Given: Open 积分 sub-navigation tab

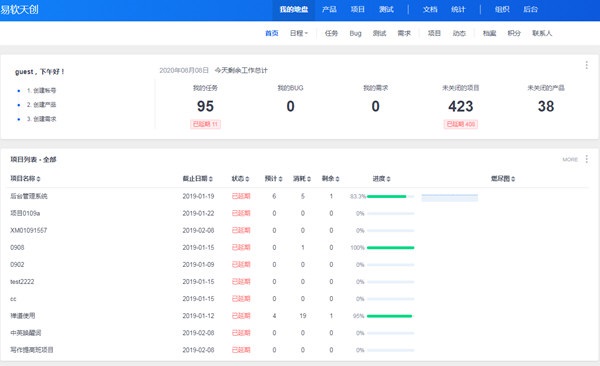Looking at the screenshot, I should [x=514, y=33].
